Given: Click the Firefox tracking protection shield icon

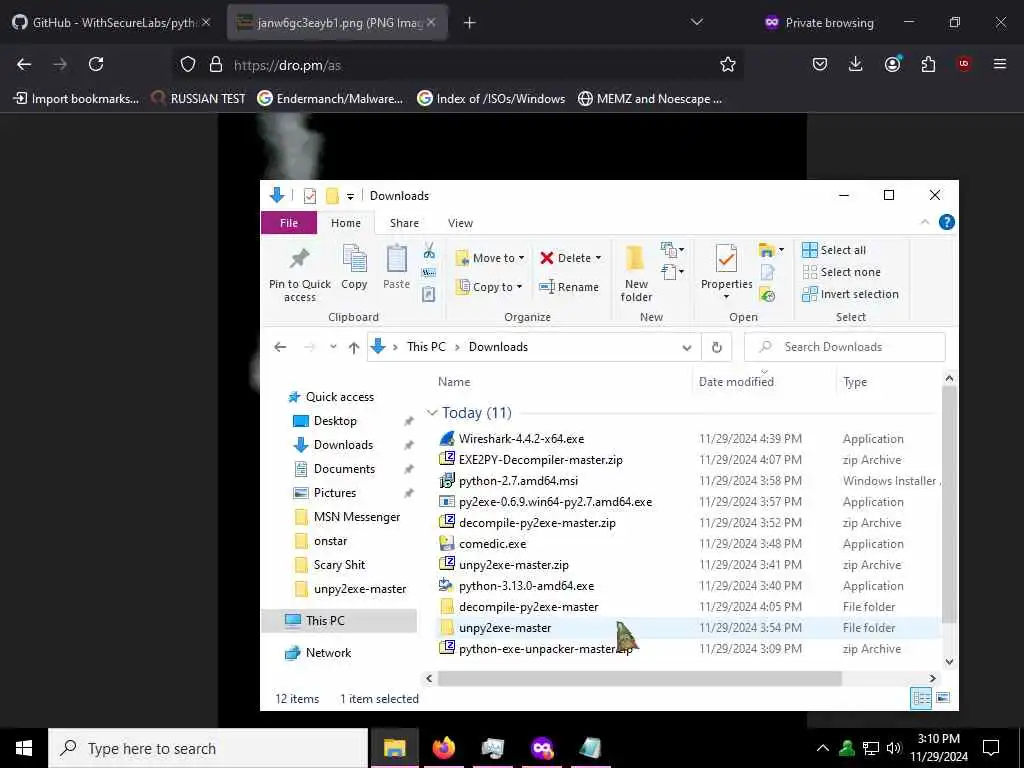Looking at the screenshot, I should tap(188, 64).
